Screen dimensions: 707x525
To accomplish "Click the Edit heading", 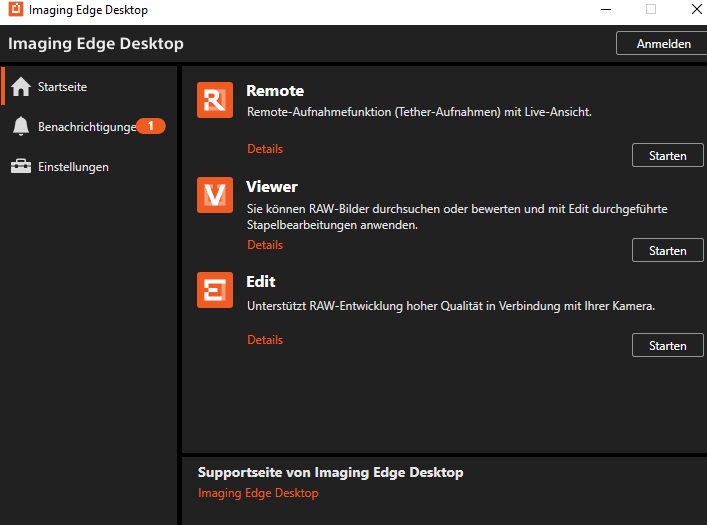I will pyautogui.click(x=261, y=281).
